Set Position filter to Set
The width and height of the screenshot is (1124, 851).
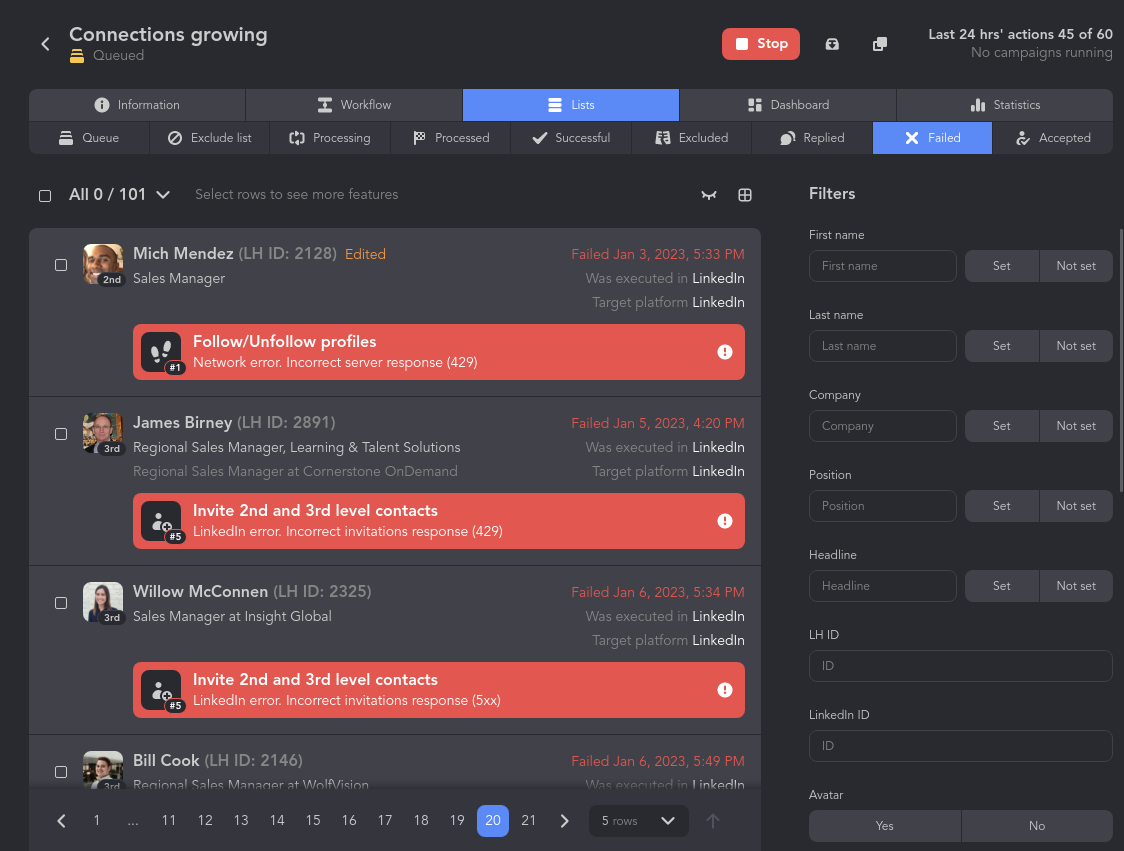pyautogui.click(x=1001, y=506)
